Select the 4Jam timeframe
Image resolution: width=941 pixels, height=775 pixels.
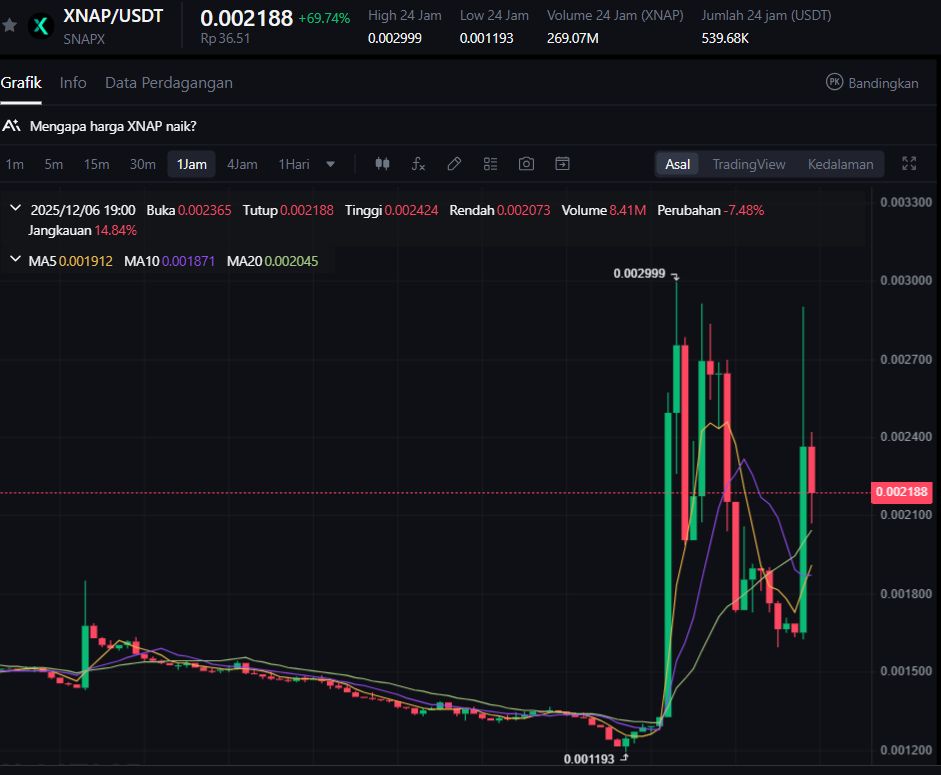tap(242, 164)
